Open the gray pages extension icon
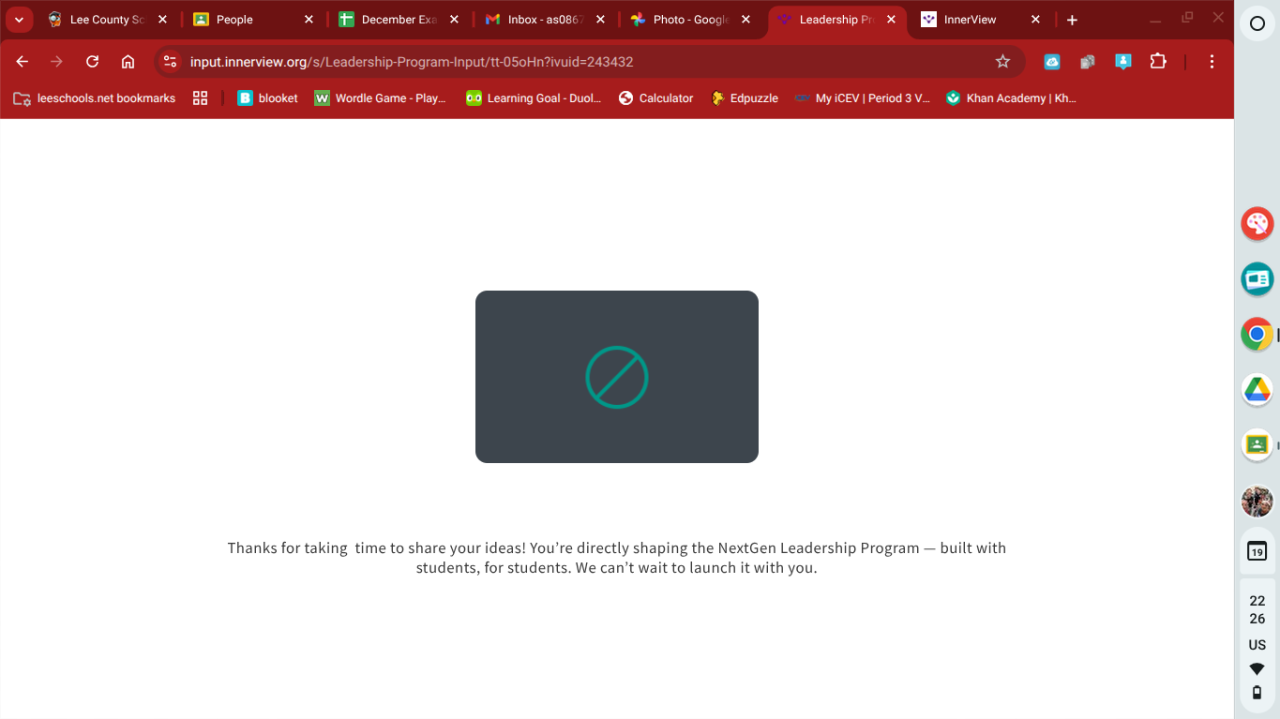The height and width of the screenshot is (719, 1280). coord(1087,61)
